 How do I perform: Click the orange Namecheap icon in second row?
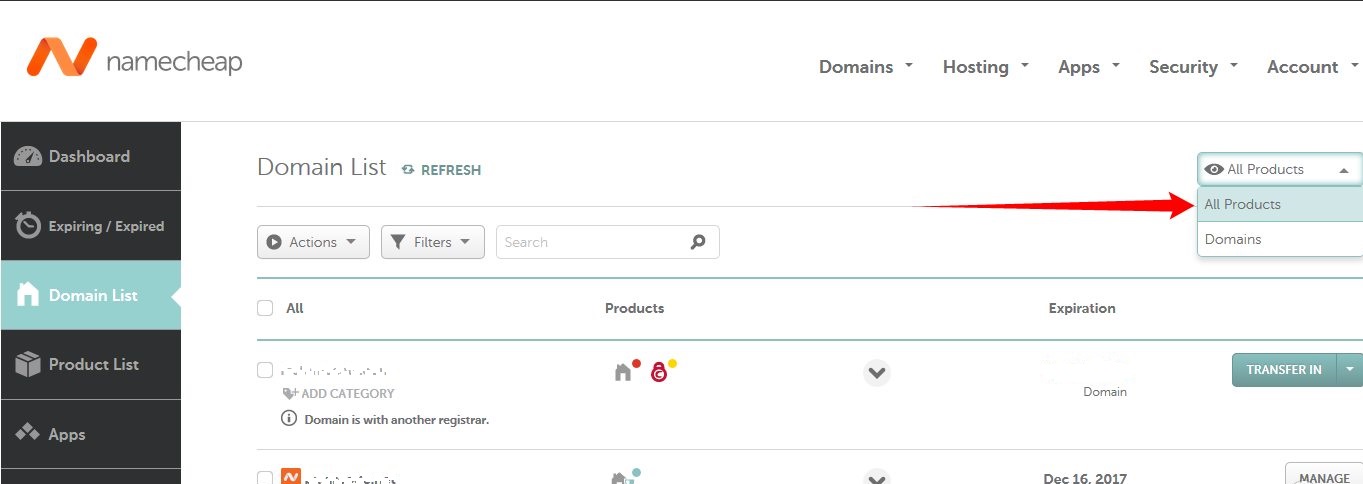(291, 477)
